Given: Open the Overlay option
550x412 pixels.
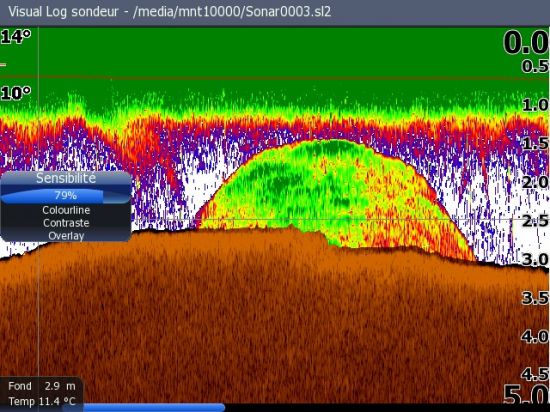Looking at the screenshot, I should pyautogui.click(x=66, y=236).
